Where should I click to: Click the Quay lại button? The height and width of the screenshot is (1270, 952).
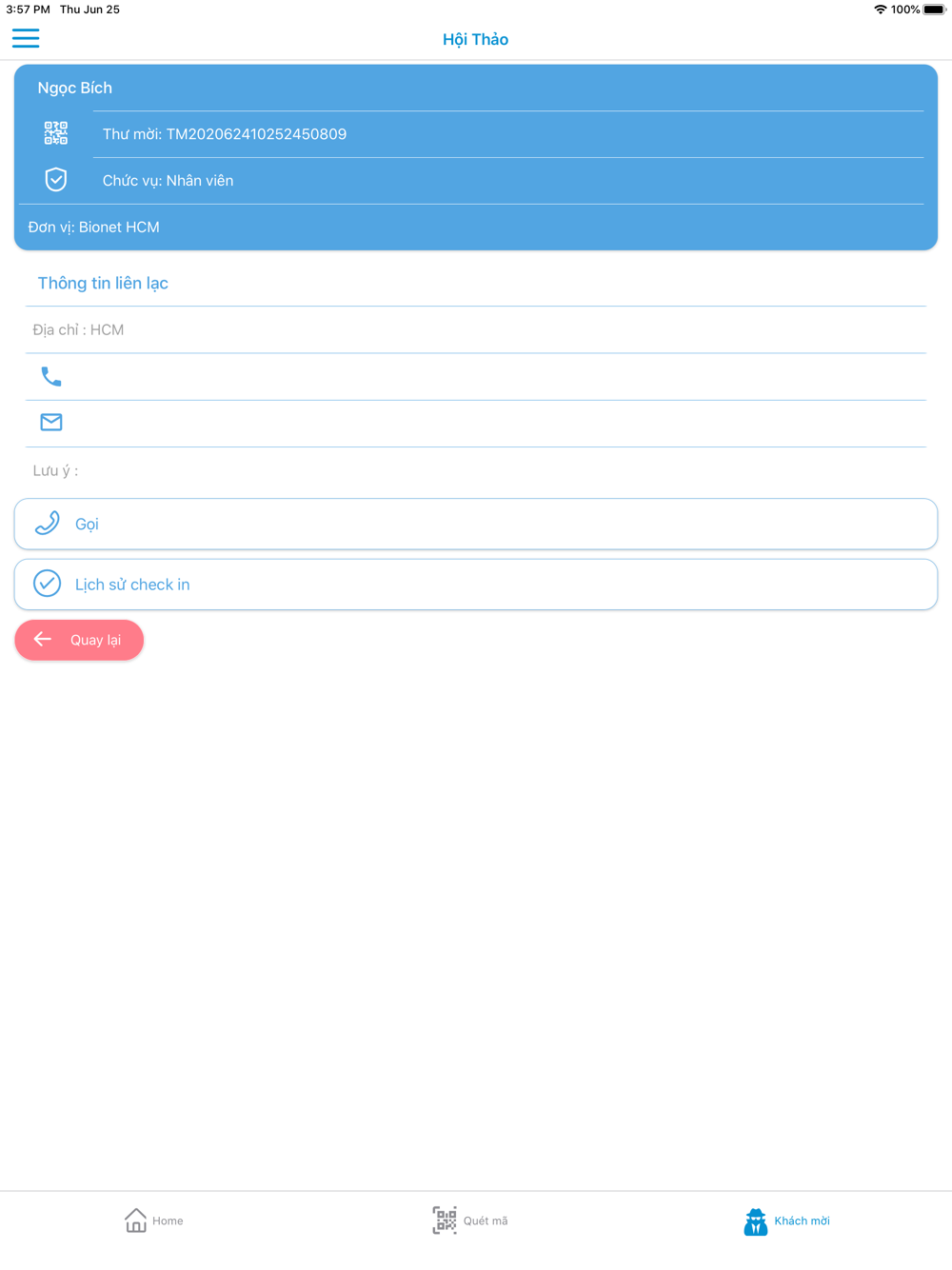(x=79, y=640)
